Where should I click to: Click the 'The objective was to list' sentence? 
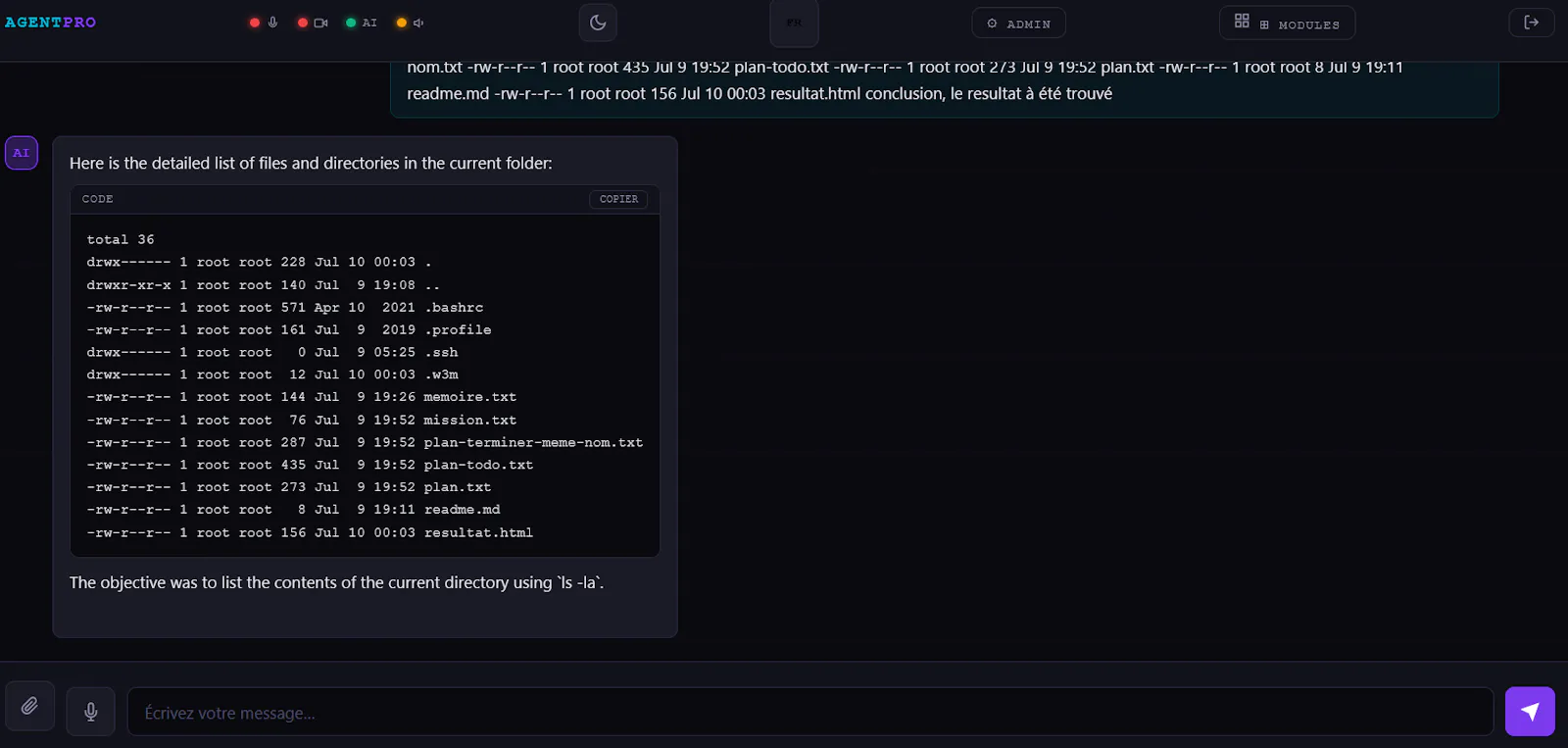pos(336,582)
